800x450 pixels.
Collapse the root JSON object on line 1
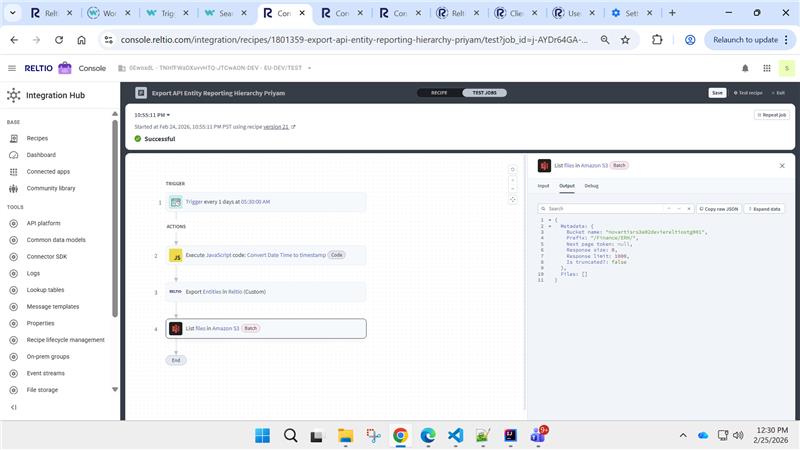550,220
